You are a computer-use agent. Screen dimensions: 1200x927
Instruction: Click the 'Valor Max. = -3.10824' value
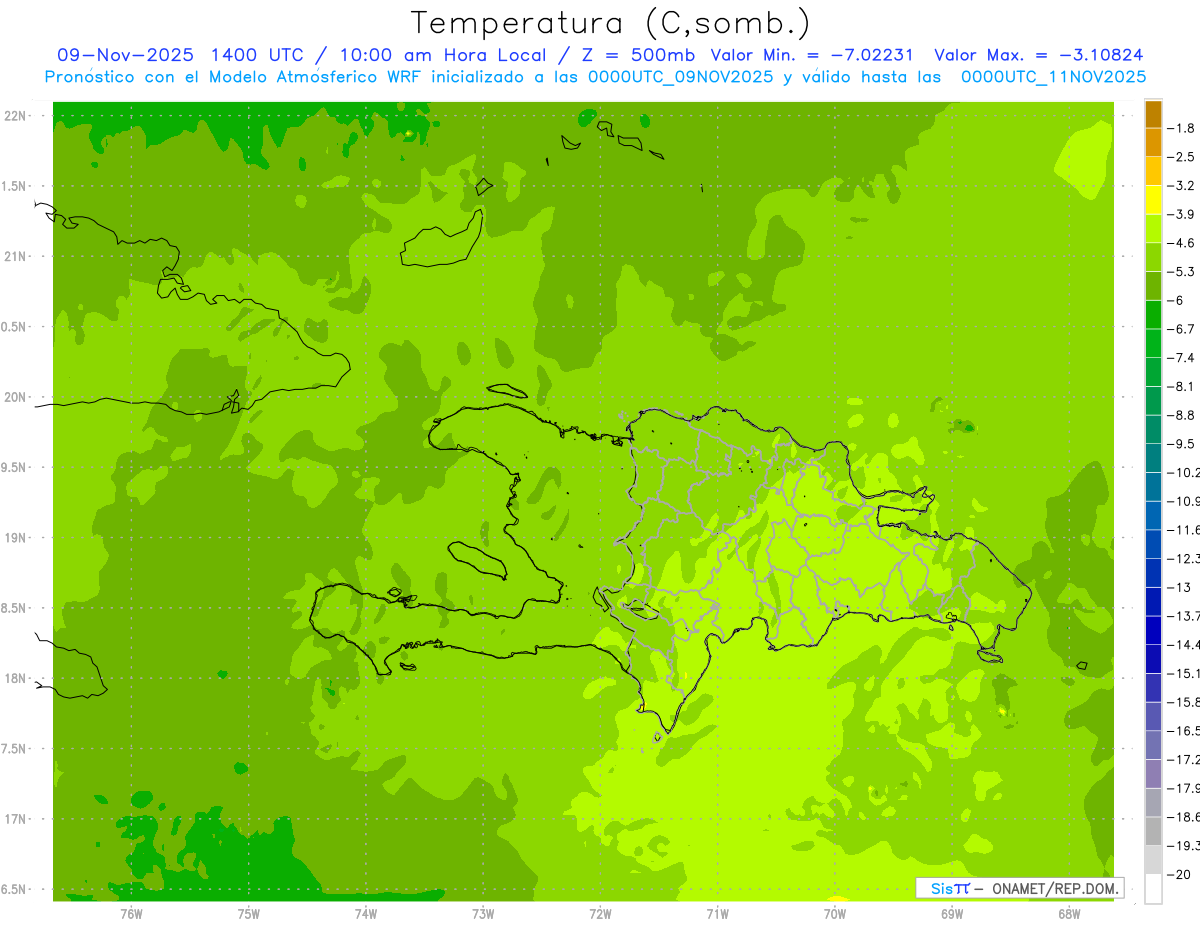tap(1038, 55)
